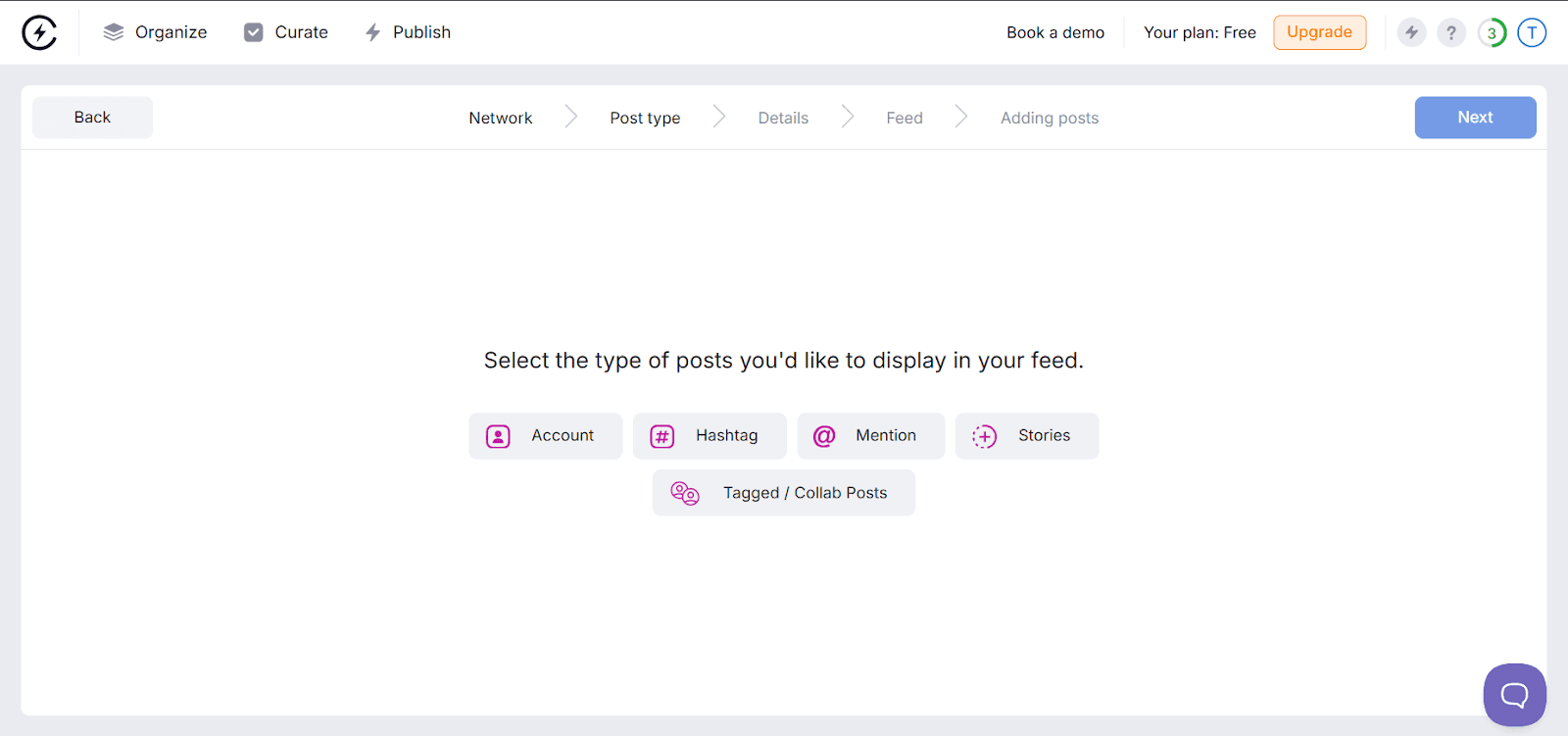Choose the Stories post type
Image resolution: width=1568 pixels, height=736 pixels.
(1027, 436)
